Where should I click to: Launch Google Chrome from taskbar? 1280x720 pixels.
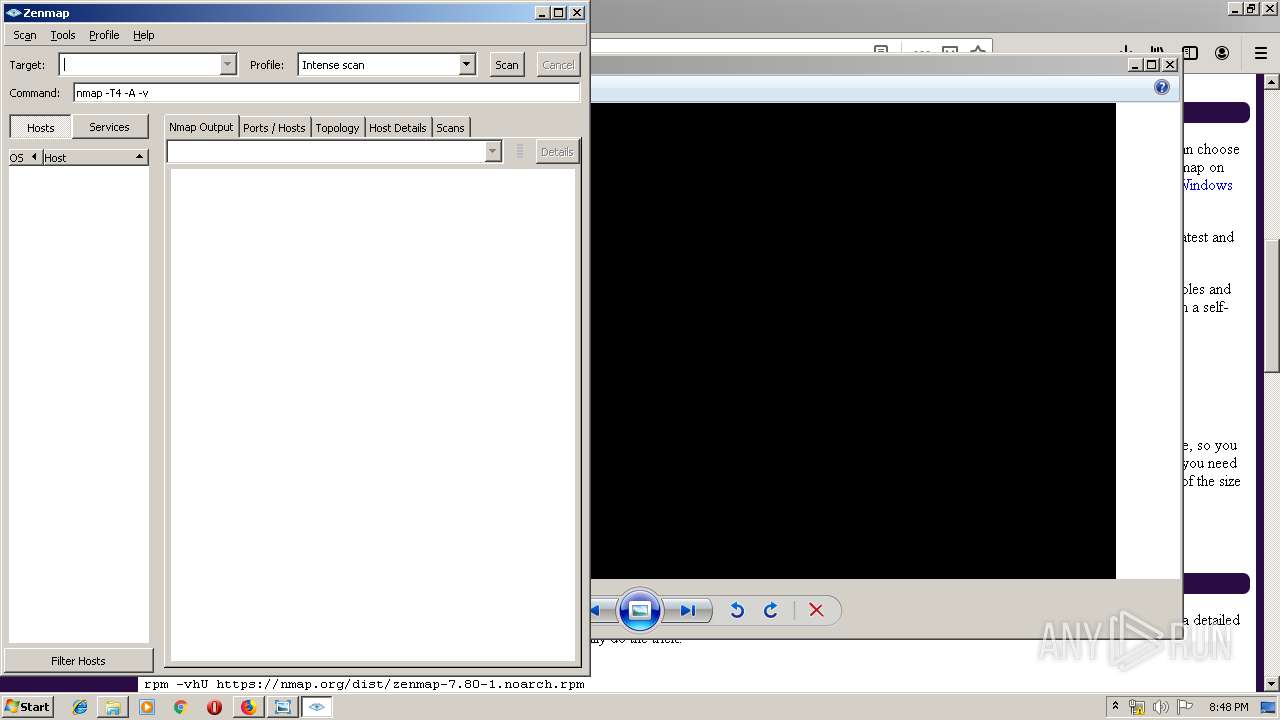point(181,707)
